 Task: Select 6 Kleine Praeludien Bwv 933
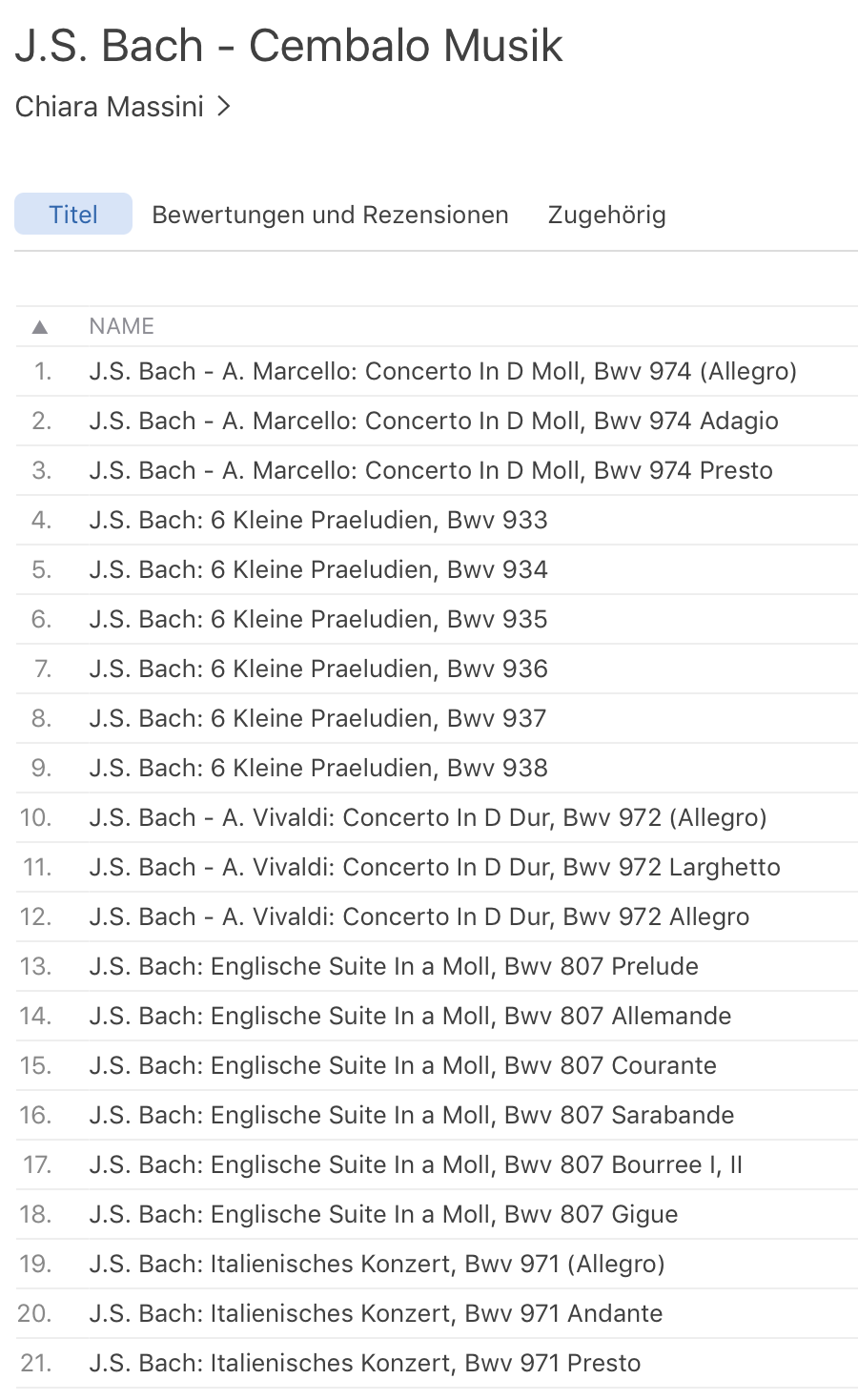(317, 520)
